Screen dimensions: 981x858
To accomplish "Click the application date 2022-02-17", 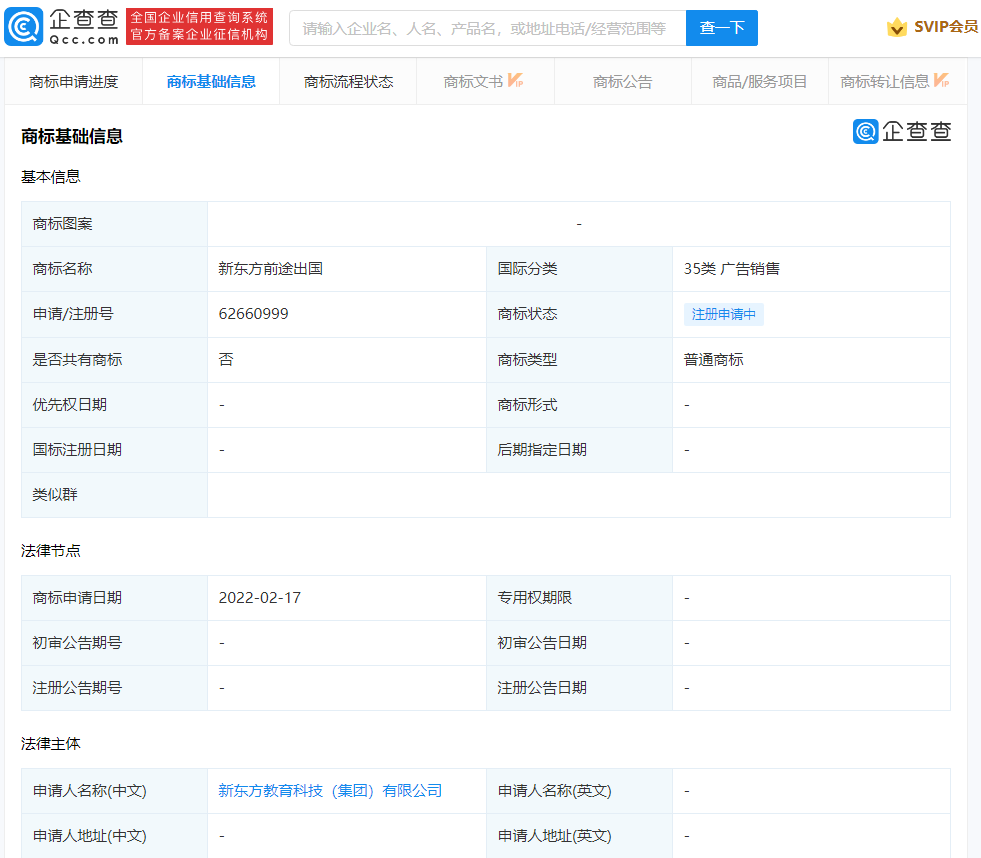I will pos(260,598).
